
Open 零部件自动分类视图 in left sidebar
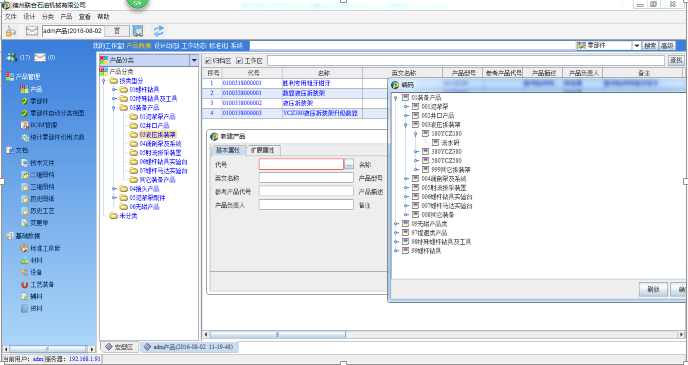point(57,113)
